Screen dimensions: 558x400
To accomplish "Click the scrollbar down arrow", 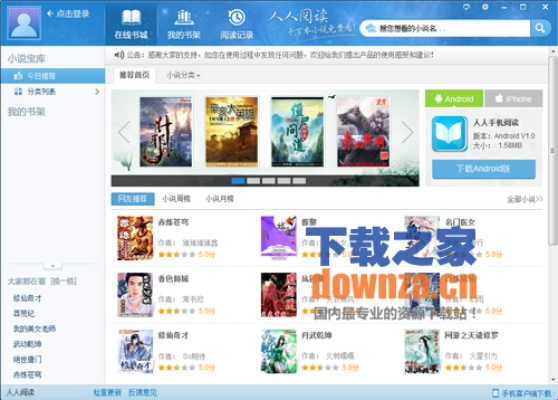I will 553,380.
